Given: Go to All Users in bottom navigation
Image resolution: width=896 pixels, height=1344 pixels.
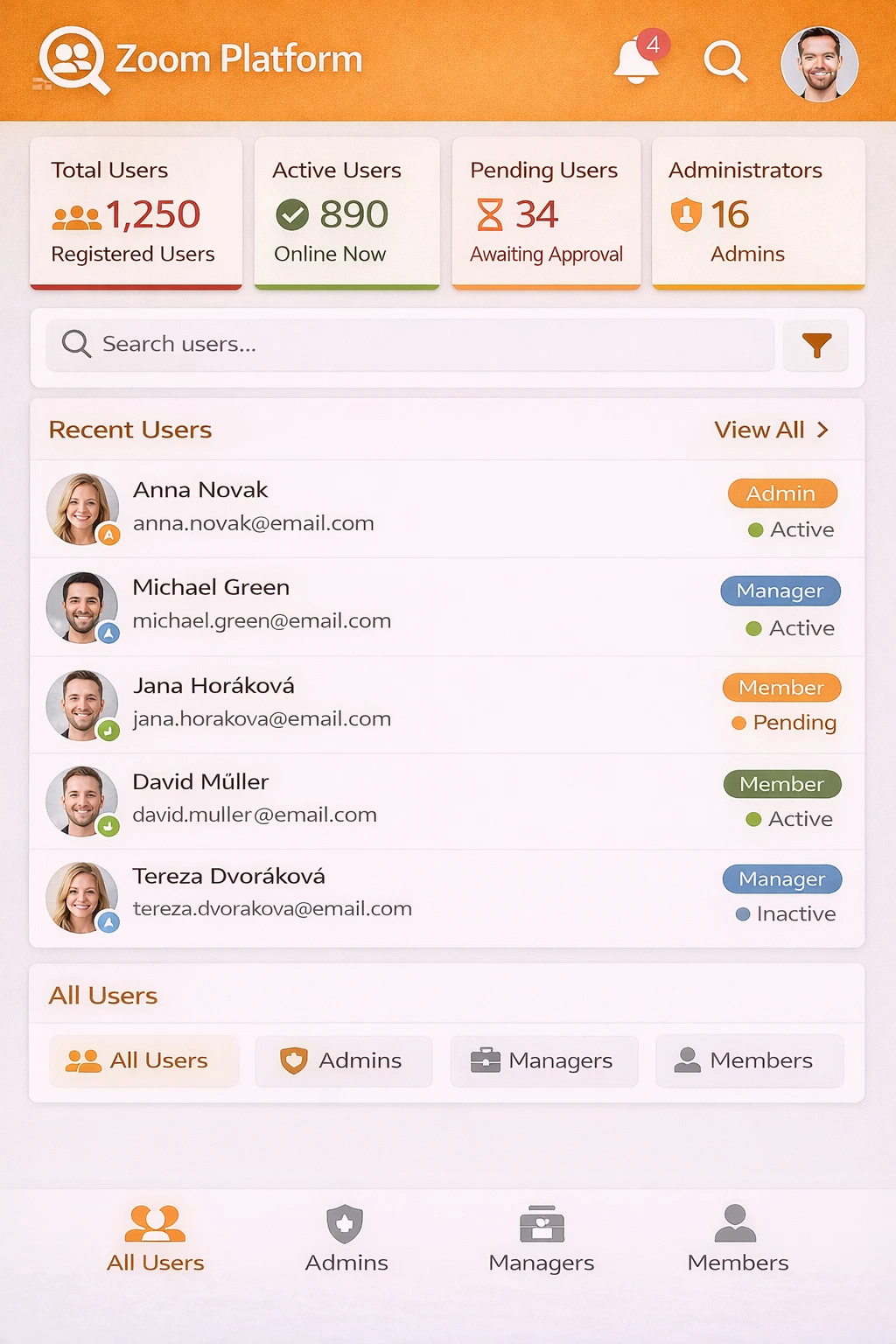Looking at the screenshot, I should tap(155, 1239).
